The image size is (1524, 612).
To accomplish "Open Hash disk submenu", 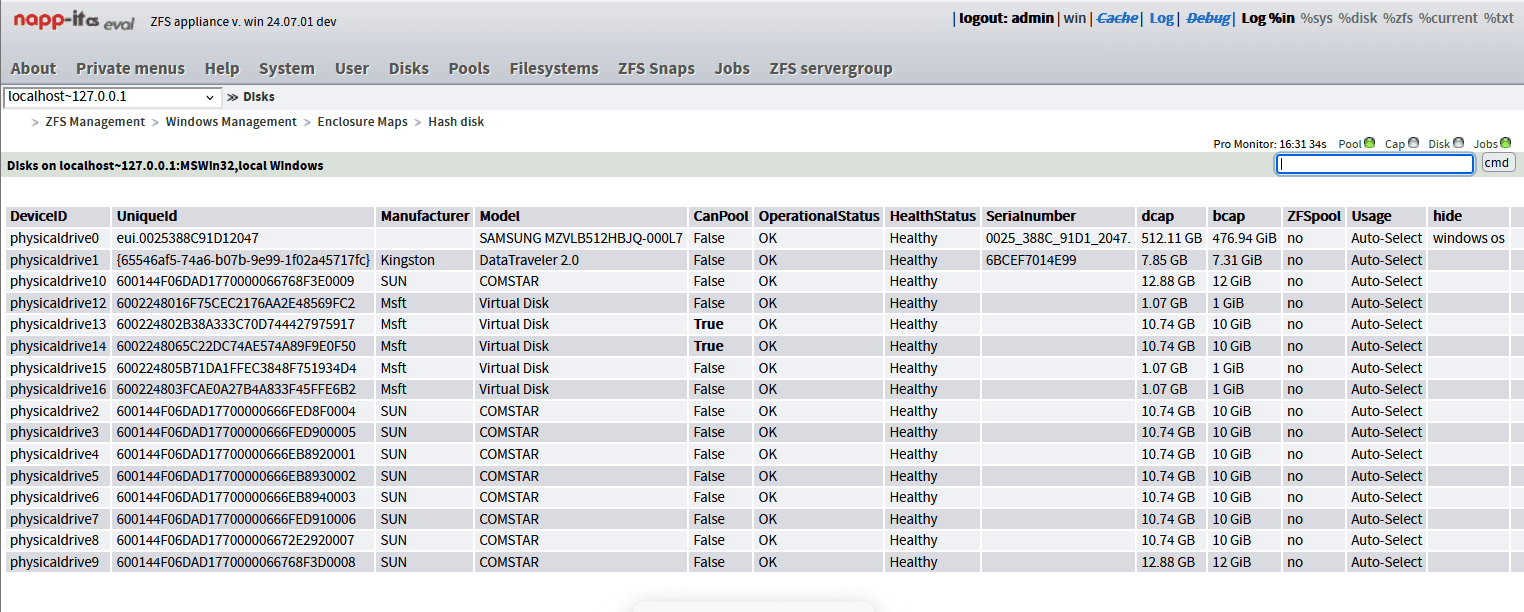I will tap(456, 122).
